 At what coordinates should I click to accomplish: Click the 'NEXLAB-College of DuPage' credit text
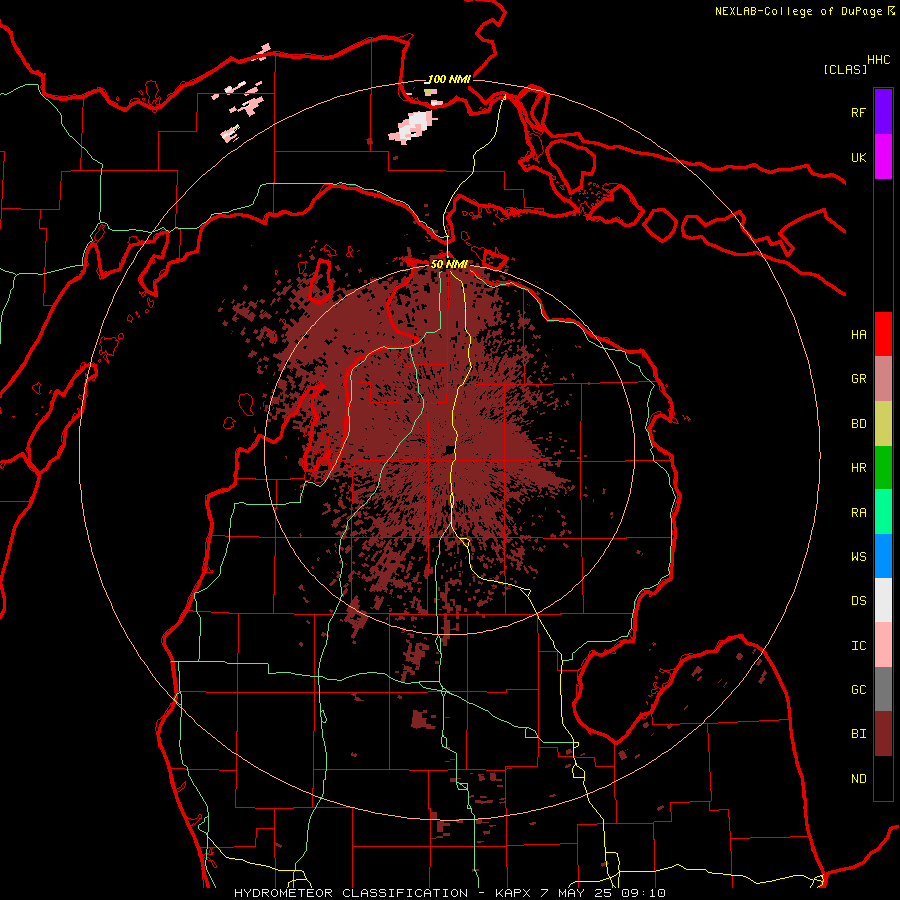click(x=798, y=11)
